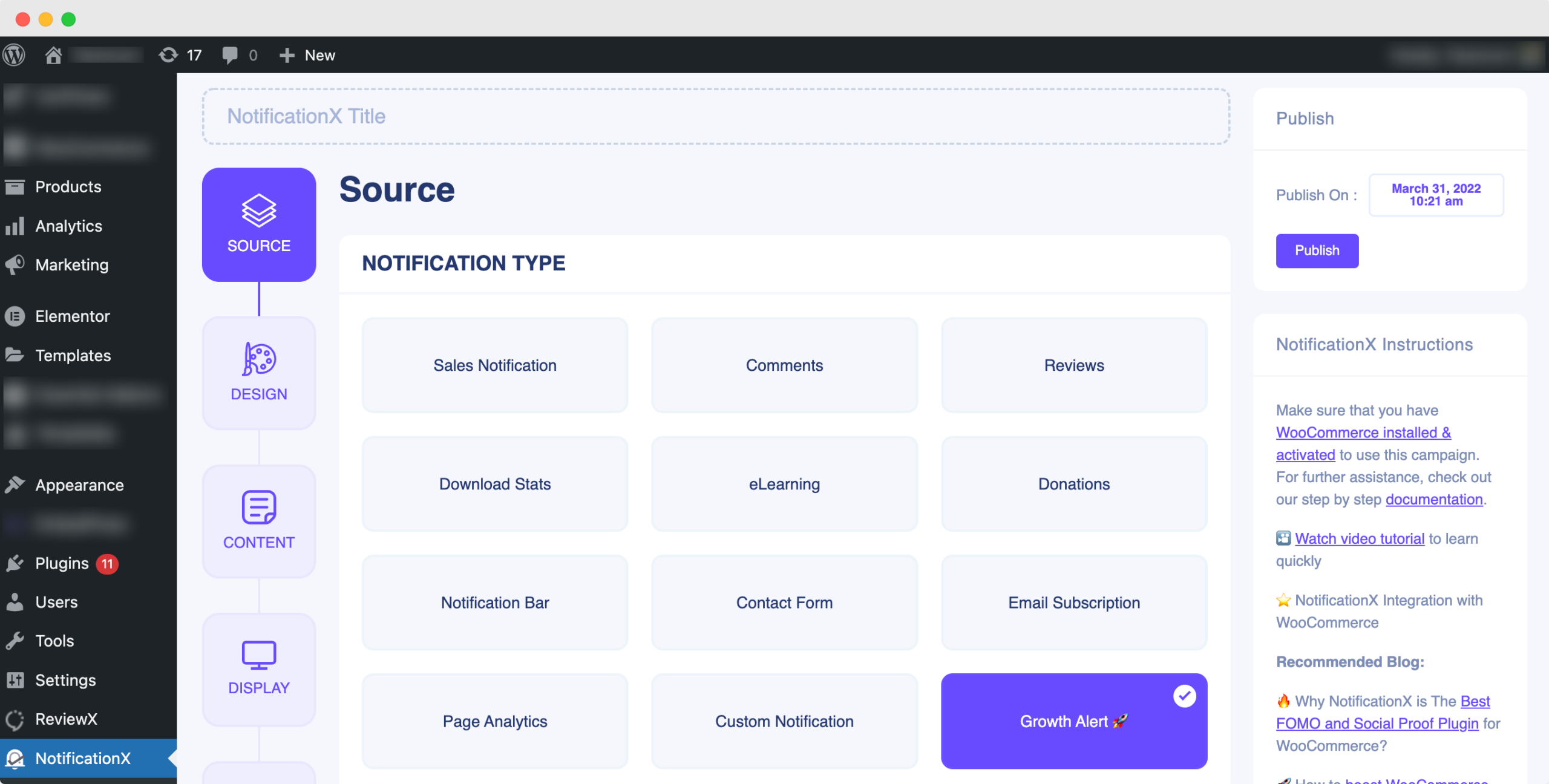Click the Publish button
Screen dimensions: 1549x784
click(1317, 251)
